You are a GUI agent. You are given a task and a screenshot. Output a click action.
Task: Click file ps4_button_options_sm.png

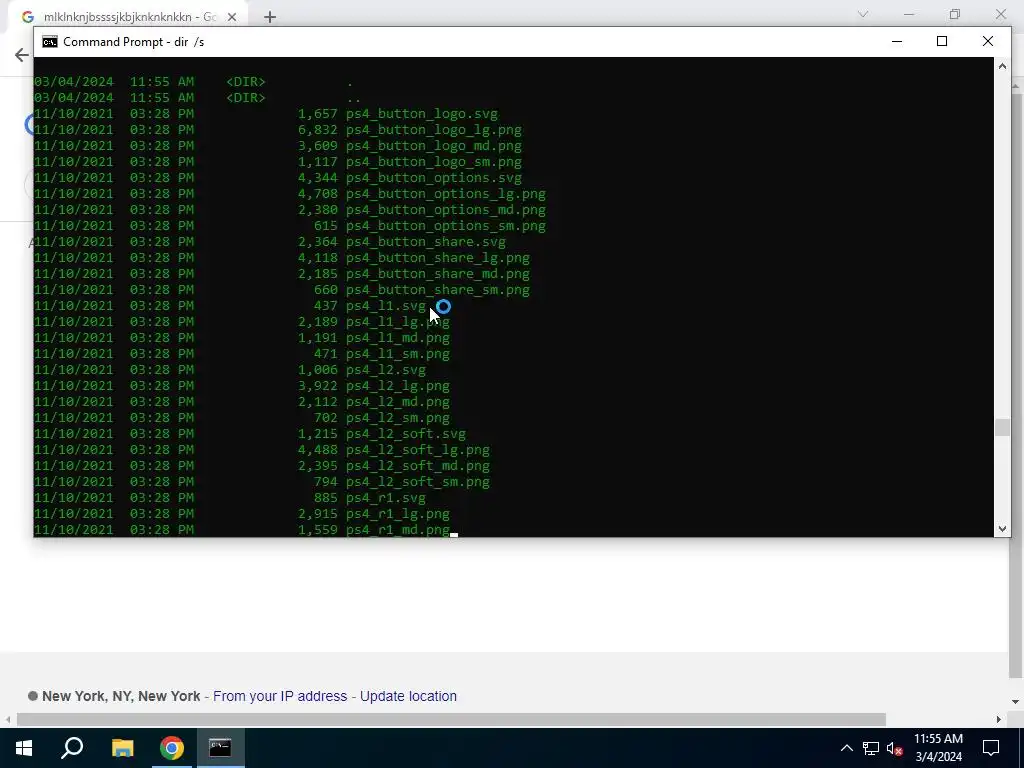[446, 226]
